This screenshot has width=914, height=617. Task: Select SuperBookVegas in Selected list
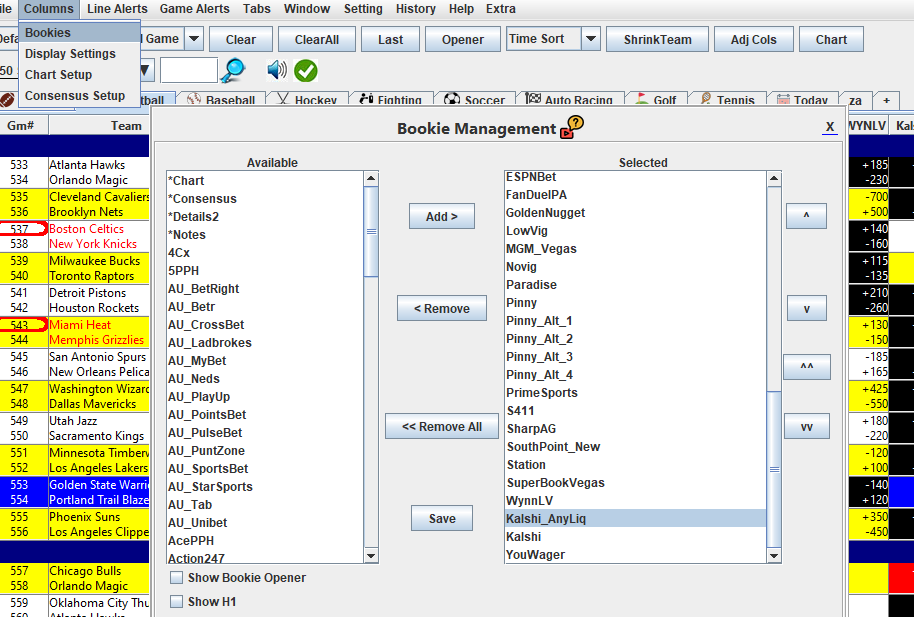635,482
